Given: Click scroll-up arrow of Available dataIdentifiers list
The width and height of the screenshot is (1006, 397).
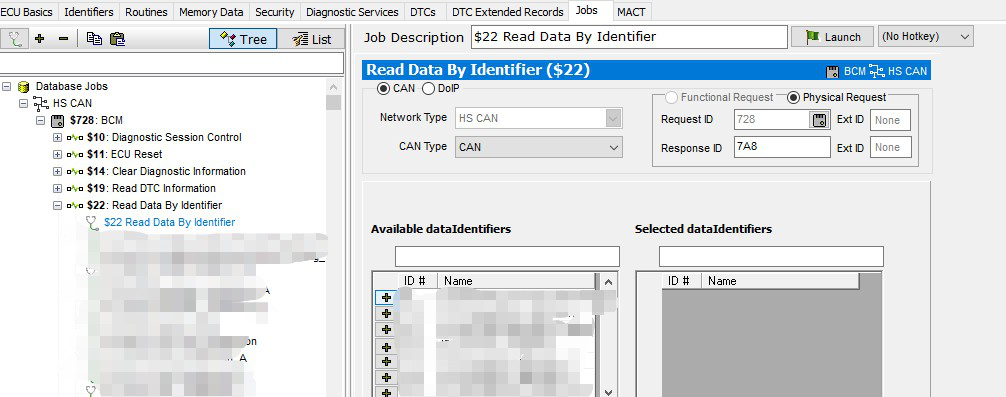Looking at the screenshot, I should (608, 282).
